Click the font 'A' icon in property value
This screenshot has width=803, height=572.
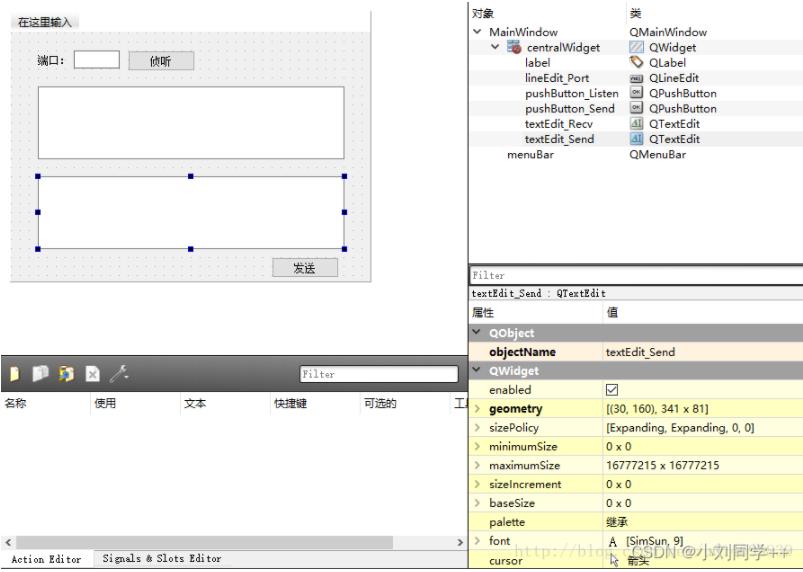(x=612, y=541)
